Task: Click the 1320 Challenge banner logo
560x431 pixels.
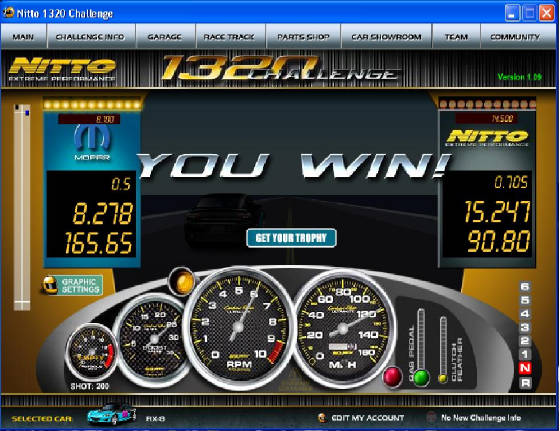Action: point(280,68)
